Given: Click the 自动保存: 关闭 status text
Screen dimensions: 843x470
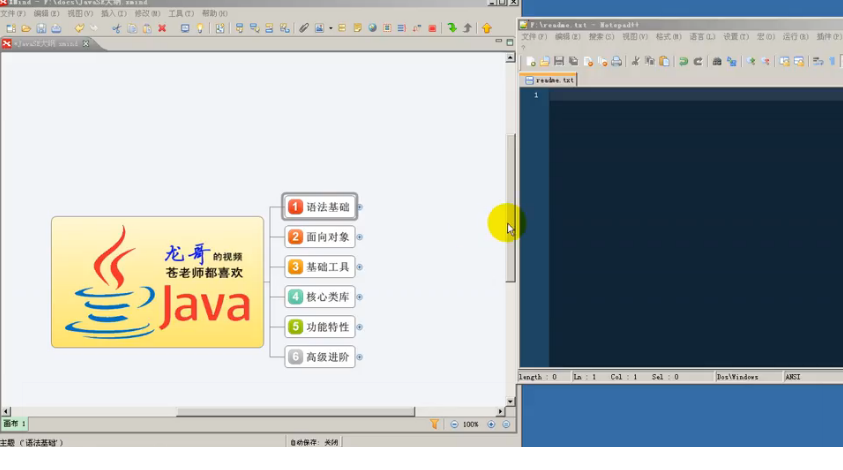Looking at the screenshot, I should 315,443.
